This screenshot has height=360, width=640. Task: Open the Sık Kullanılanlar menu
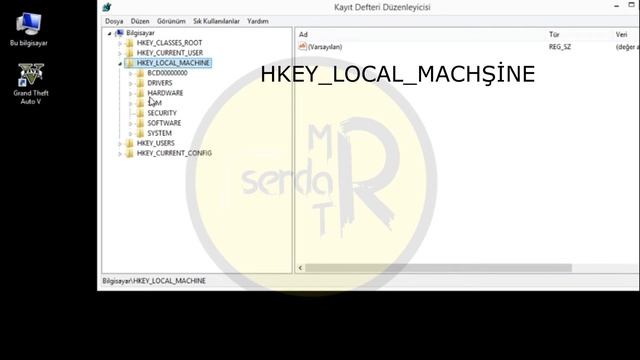216,21
